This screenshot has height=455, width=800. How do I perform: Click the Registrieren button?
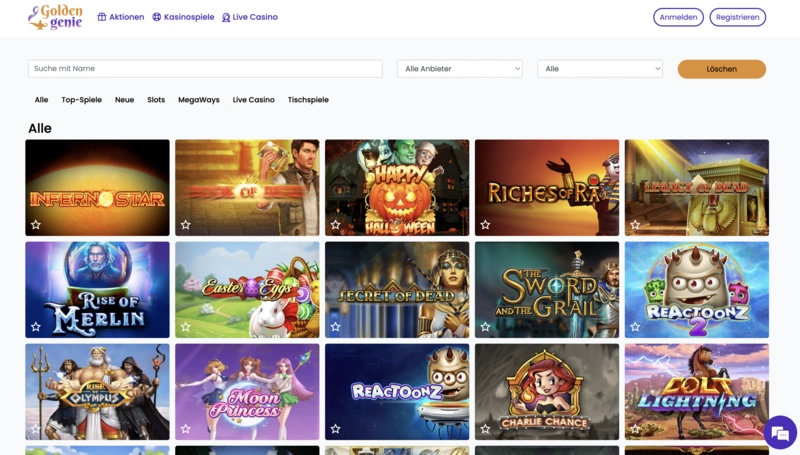click(737, 17)
